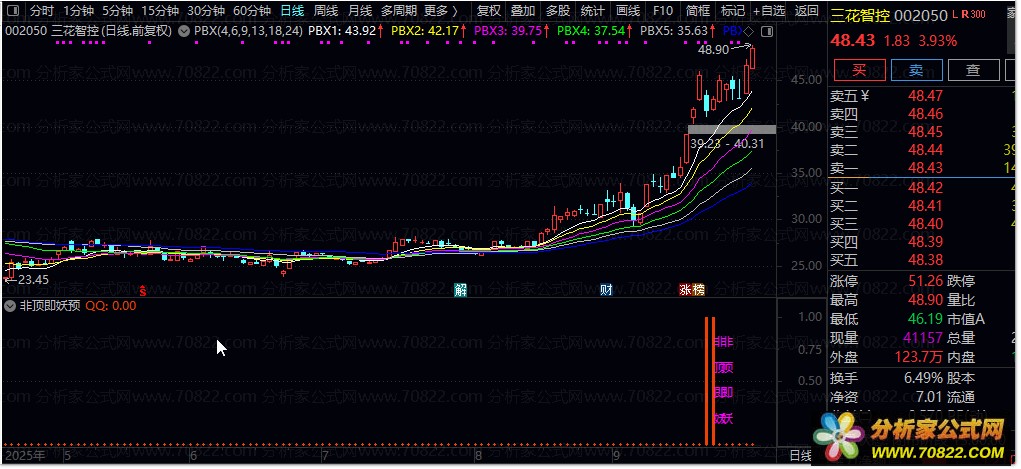Expand the PBX indicator dropdown arrow
Viewport: 1021px width, 469px height.
[184, 31]
